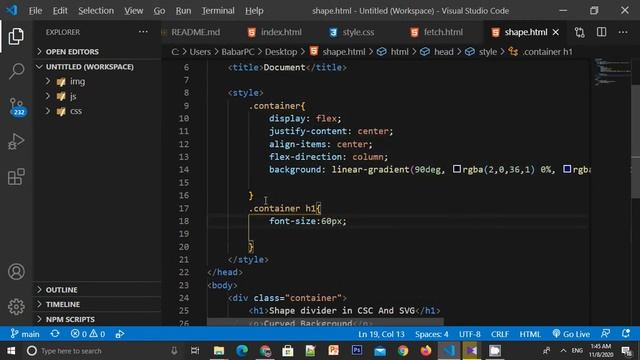Image resolution: width=640 pixels, height=360 pixels.
Task: Click the Open Changes compare icon
Action: pyautogui.click(x=580, y=32)
